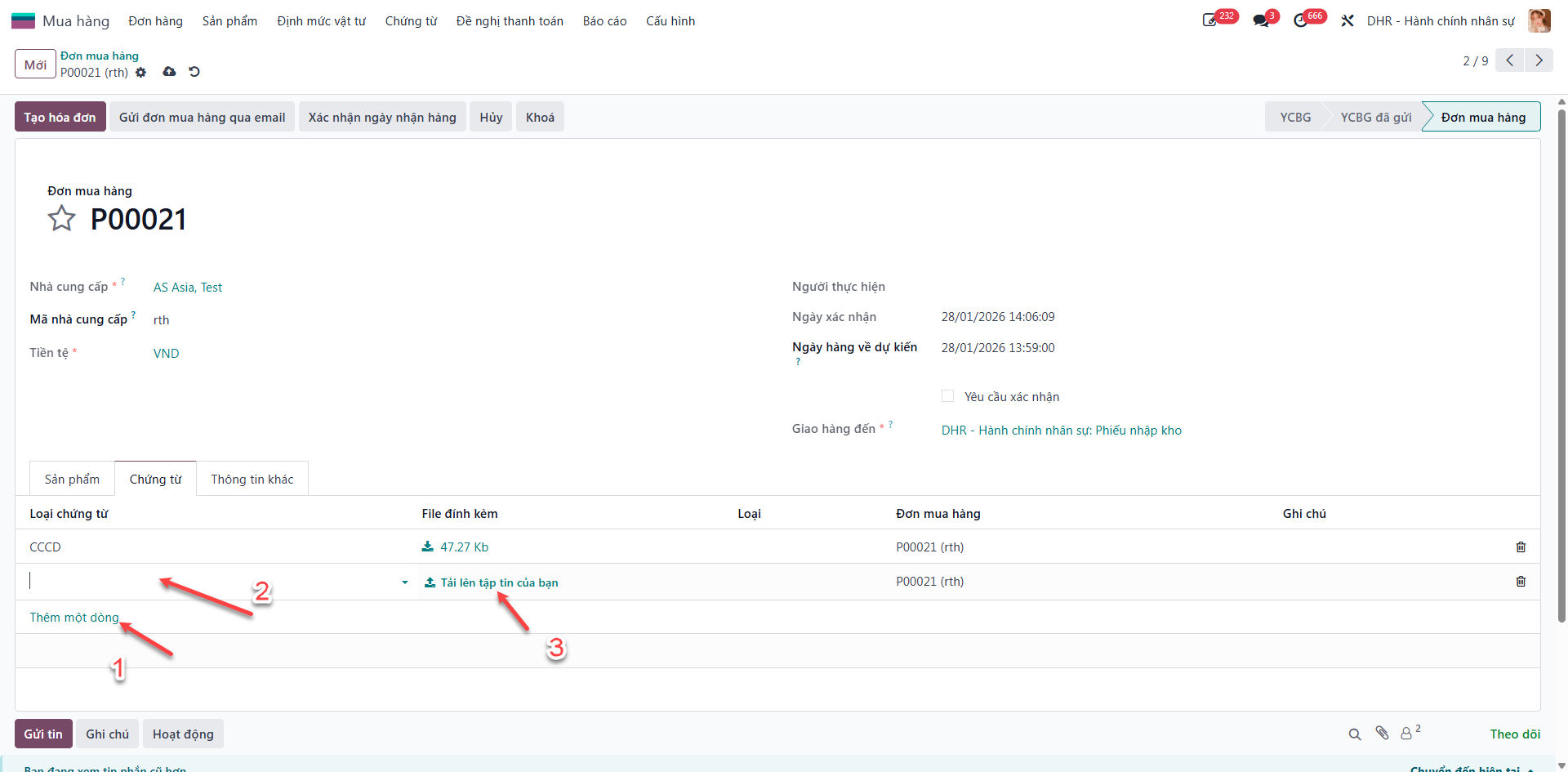Toggle the Yêu cầu xác nhận checkbox

pos(947,396)
